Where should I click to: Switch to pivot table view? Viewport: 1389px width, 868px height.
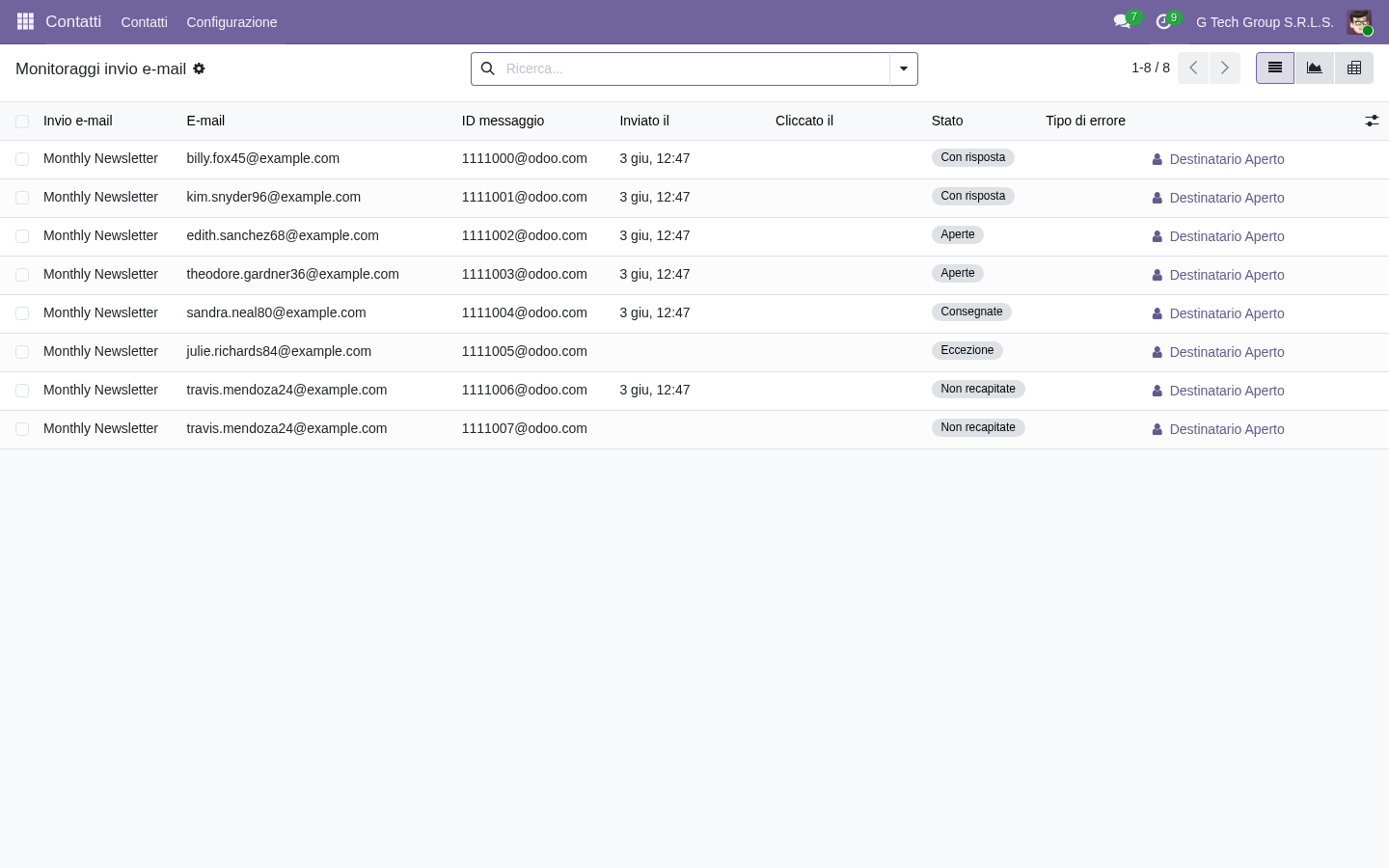point(1354,68)
